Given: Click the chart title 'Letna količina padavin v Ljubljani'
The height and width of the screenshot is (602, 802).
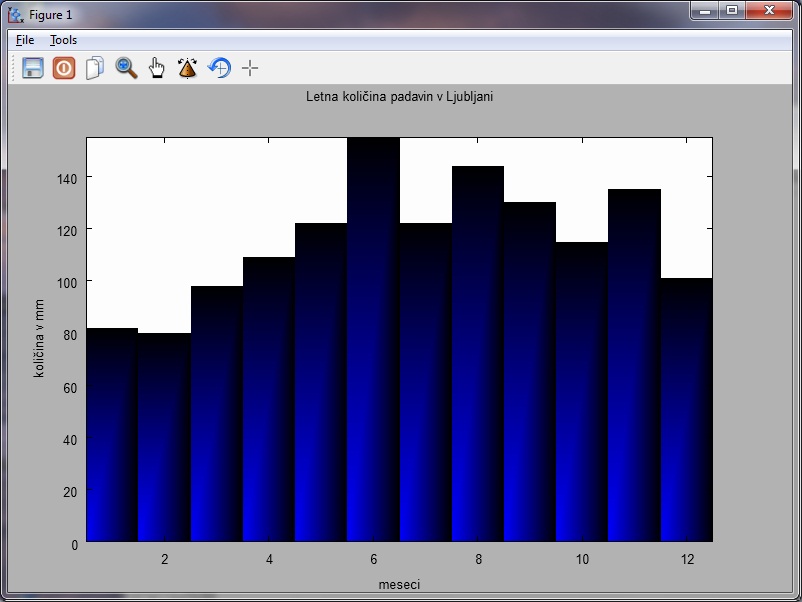Looking at the screenshot, I should point(400,97).
